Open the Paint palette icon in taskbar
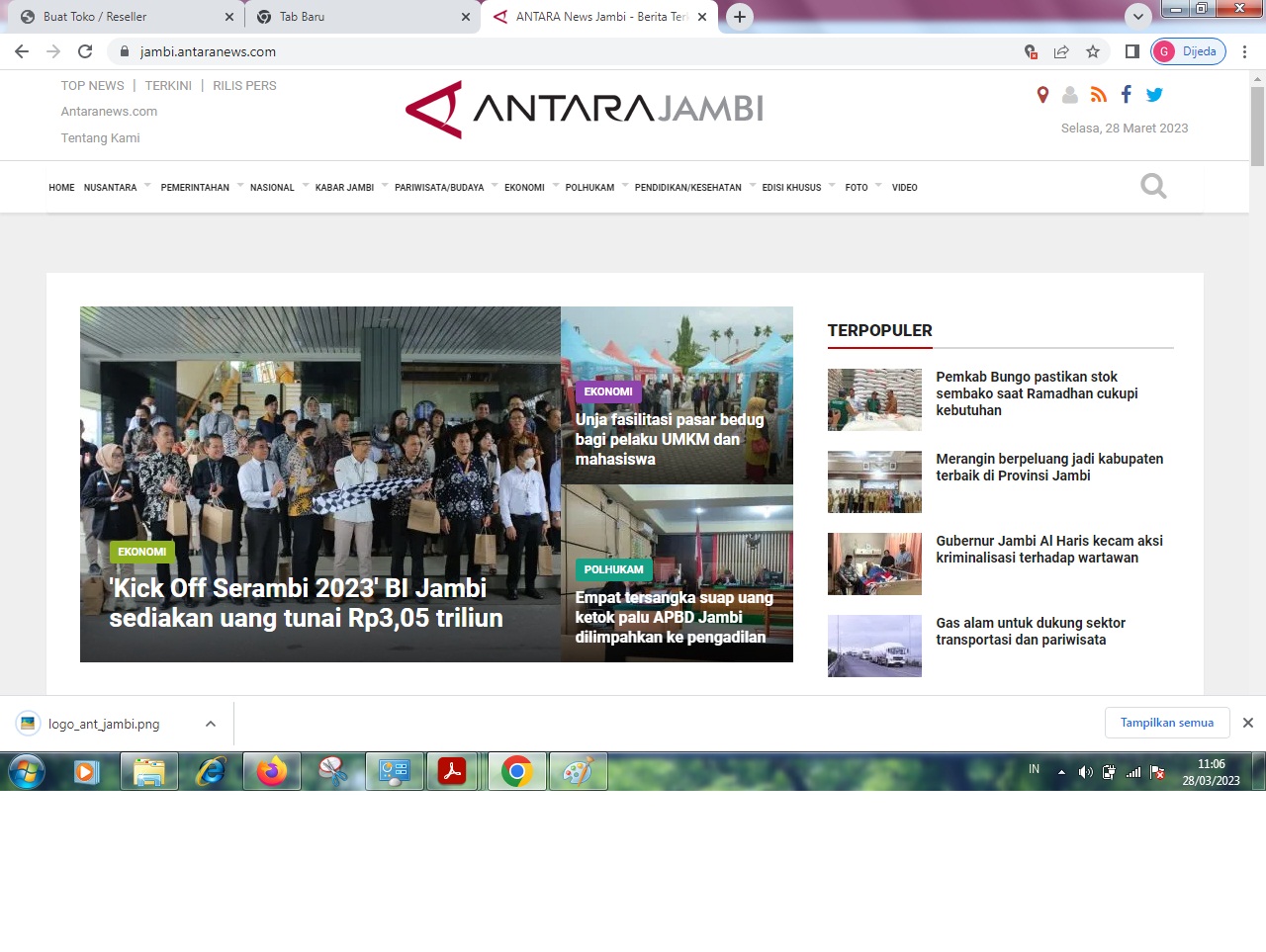1266x952 pixels. tap(579, 771)
